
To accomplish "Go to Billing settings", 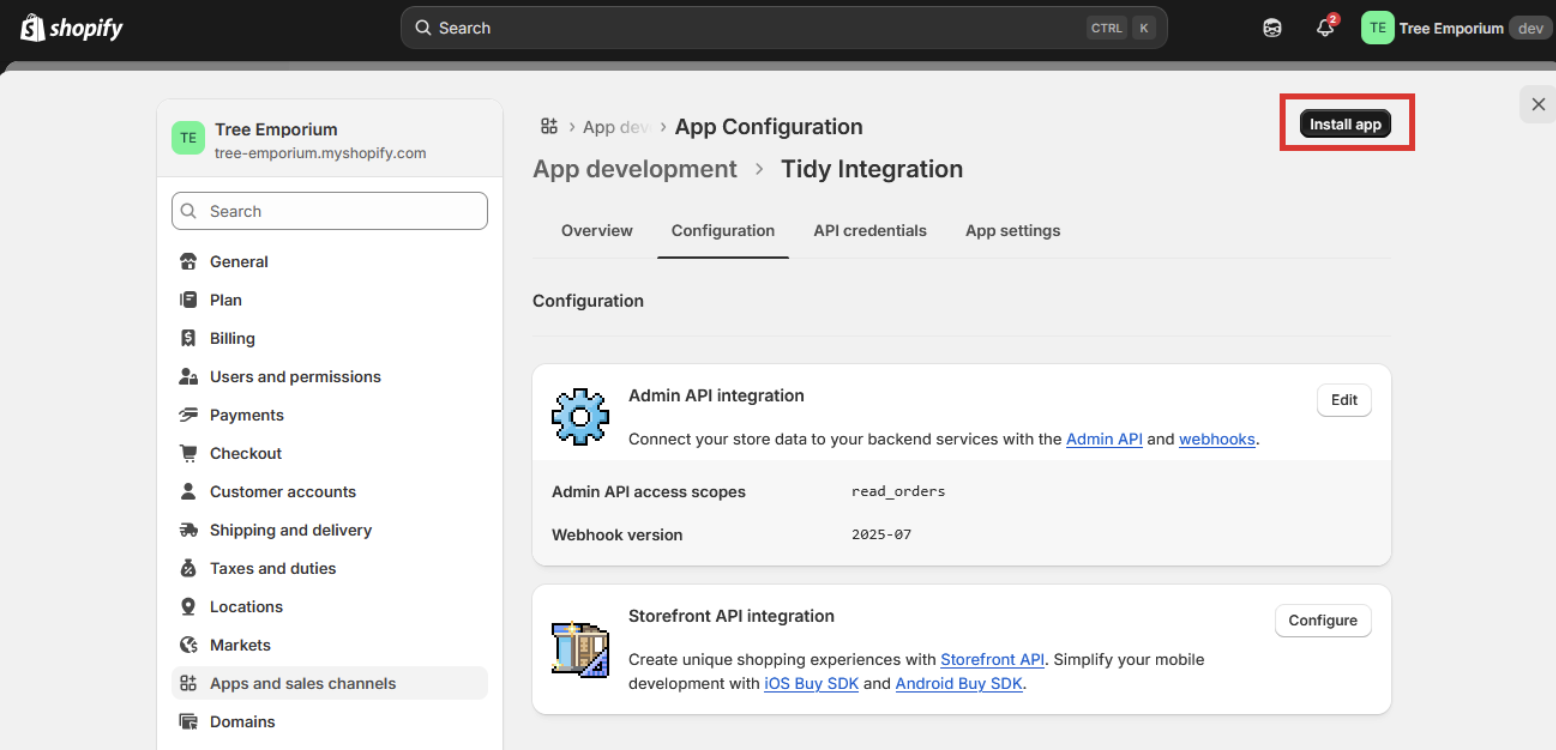I will tap(330, 338).
